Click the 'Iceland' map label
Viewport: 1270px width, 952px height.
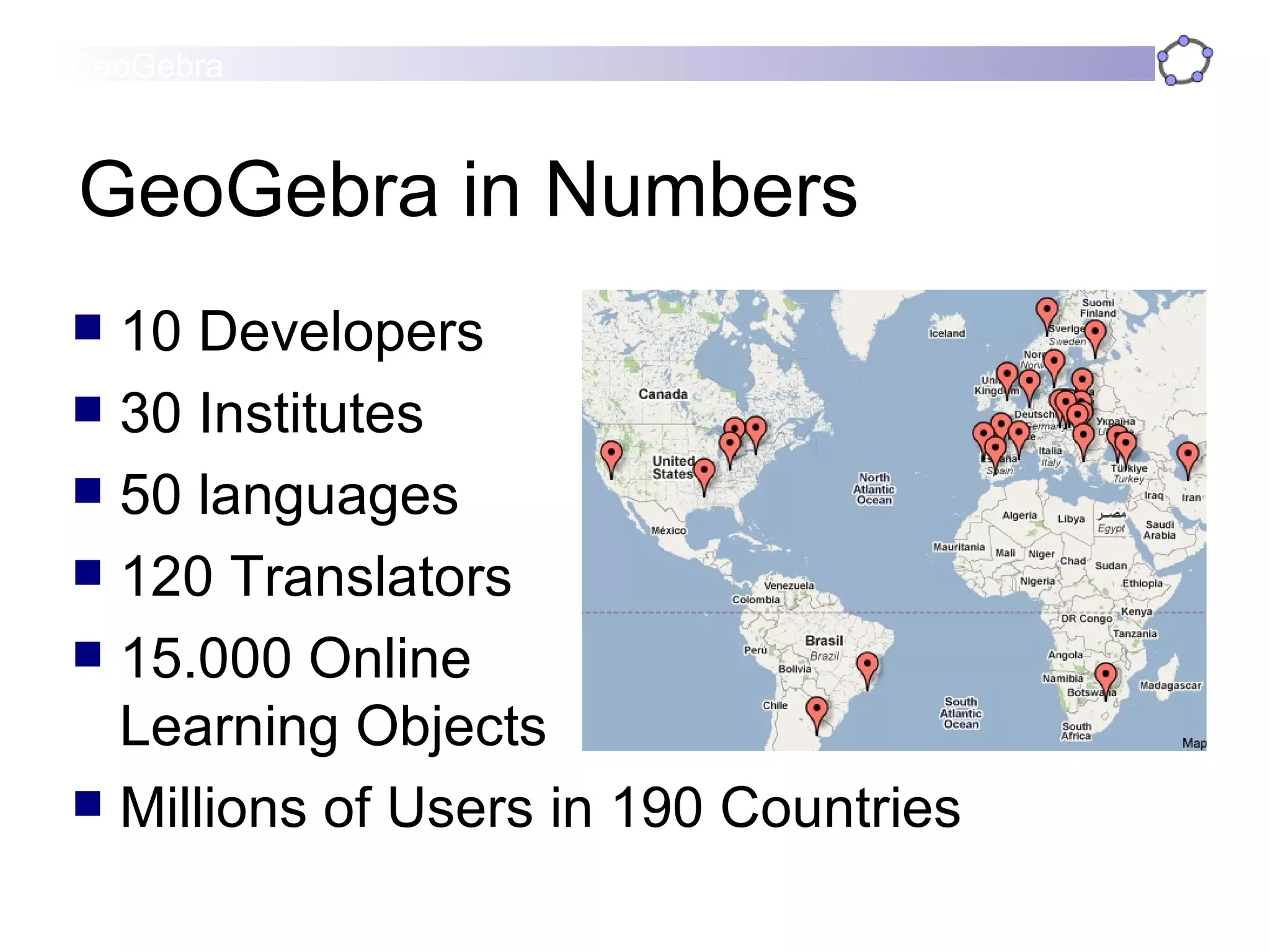point(947,333)
